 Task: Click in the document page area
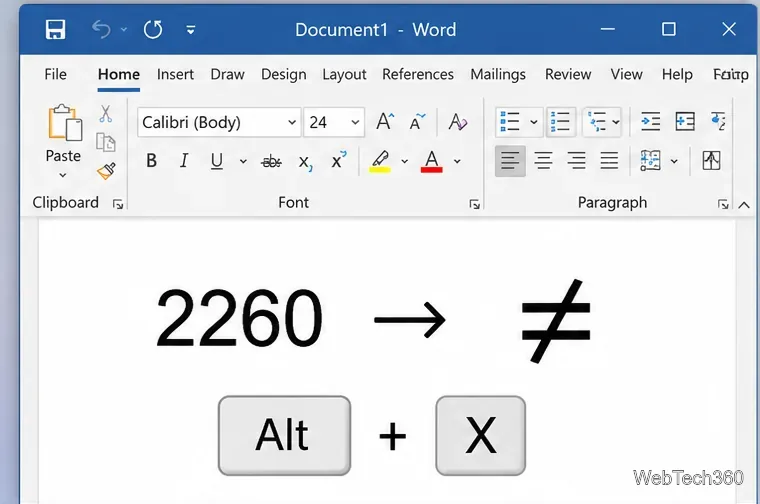pos(386,361)
